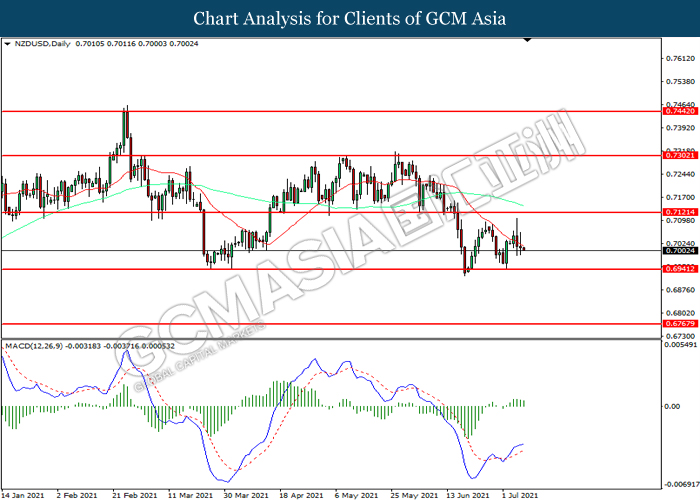Select the 0.67679 red price label
700x500 pixels.
(680, 324)
